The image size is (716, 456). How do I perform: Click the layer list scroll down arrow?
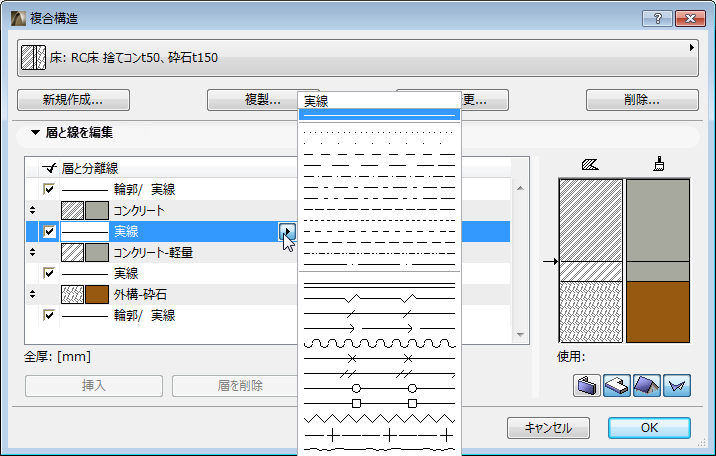click(x=520, y=335)
